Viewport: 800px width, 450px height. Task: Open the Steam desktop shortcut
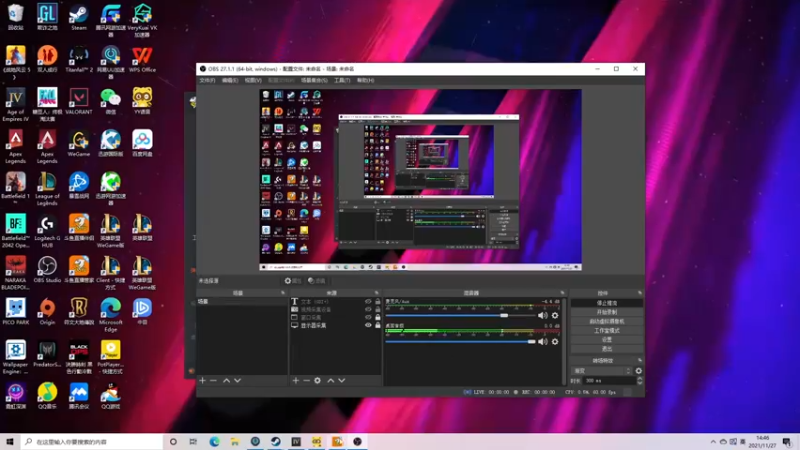coord(79,17)
